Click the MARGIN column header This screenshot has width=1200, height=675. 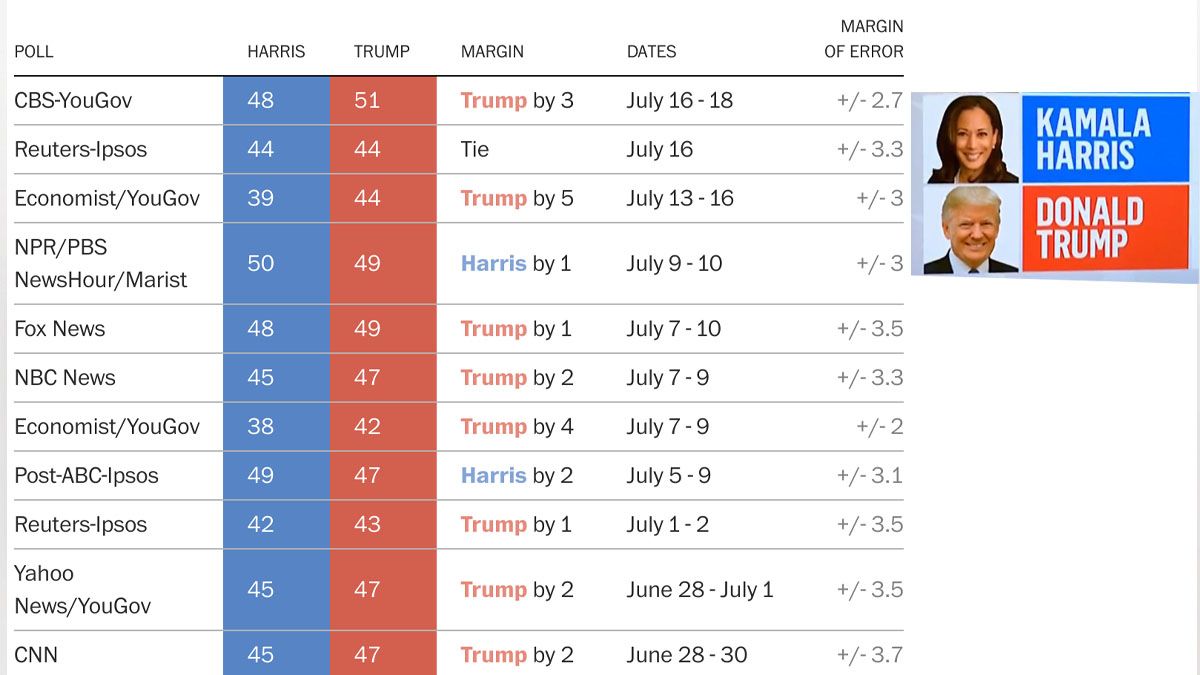[492, 51]
